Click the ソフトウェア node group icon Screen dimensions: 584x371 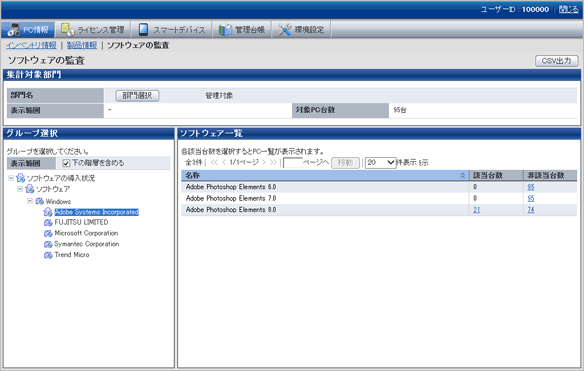pos(30,189)
